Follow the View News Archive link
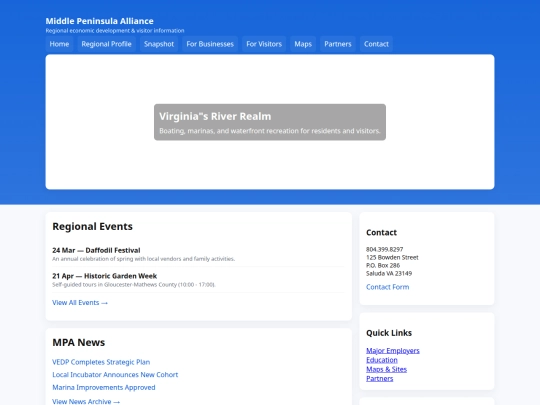This screenshot has height=405, width=540. tap(86, 401)
